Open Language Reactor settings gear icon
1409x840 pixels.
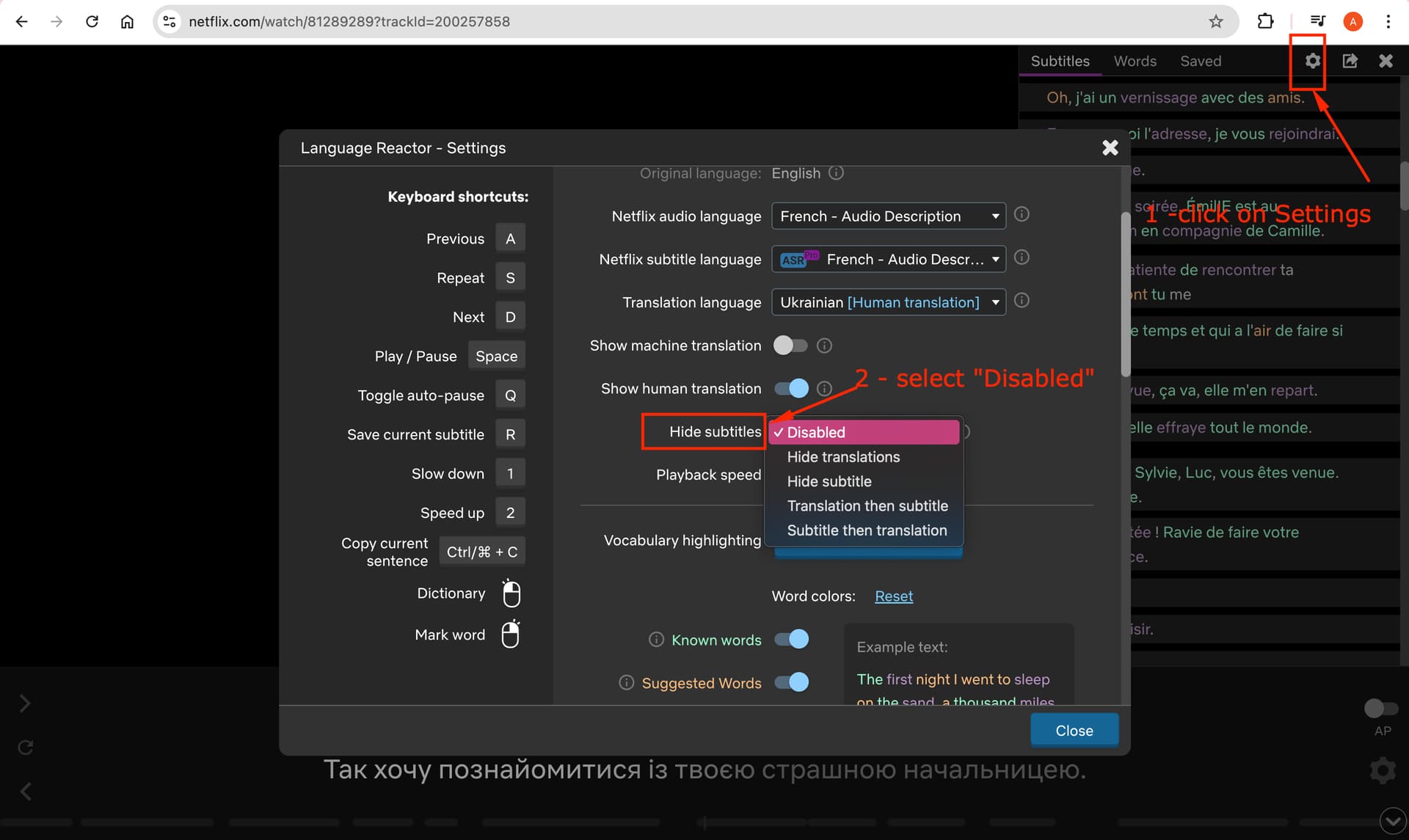tap(1312, 61)
